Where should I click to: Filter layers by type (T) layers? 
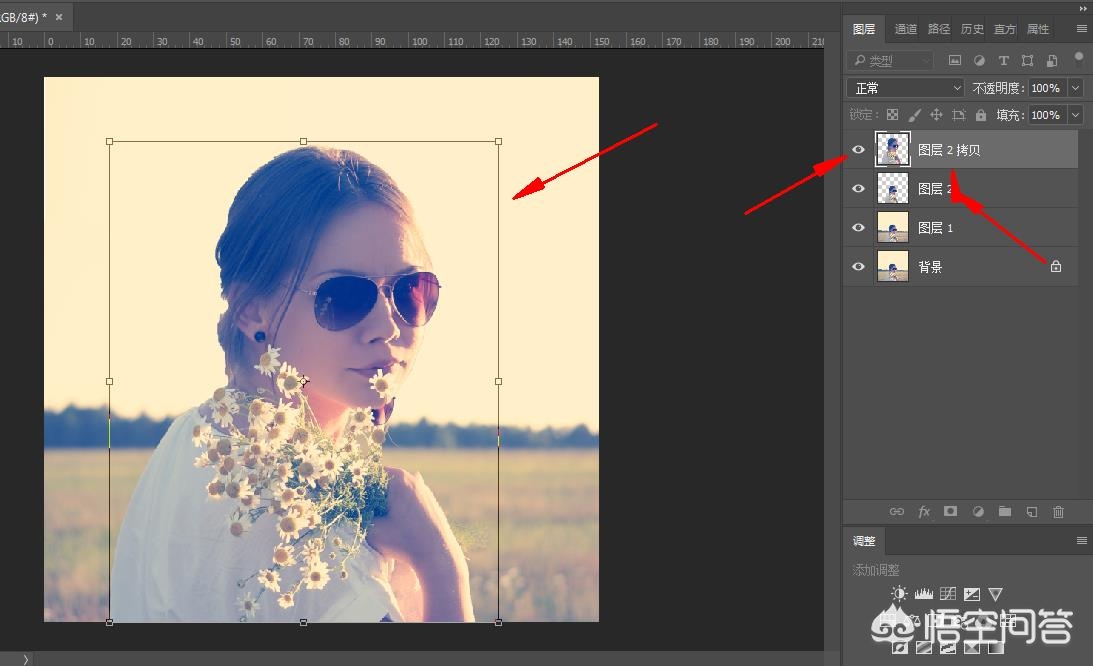point(1004,61)
